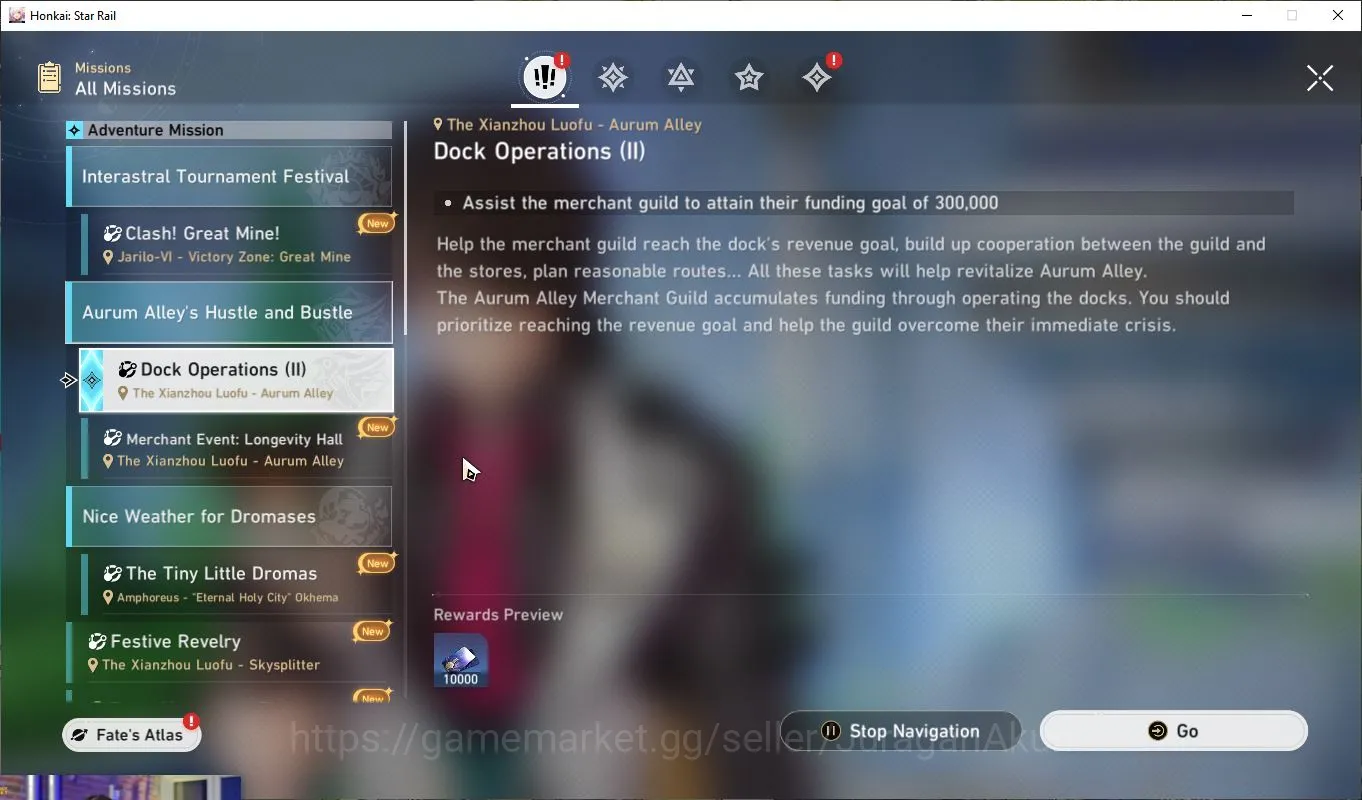Select The Tiny Little Dromas mission
This screenshot has height=800, width=1362.
(x=236, y=584)
